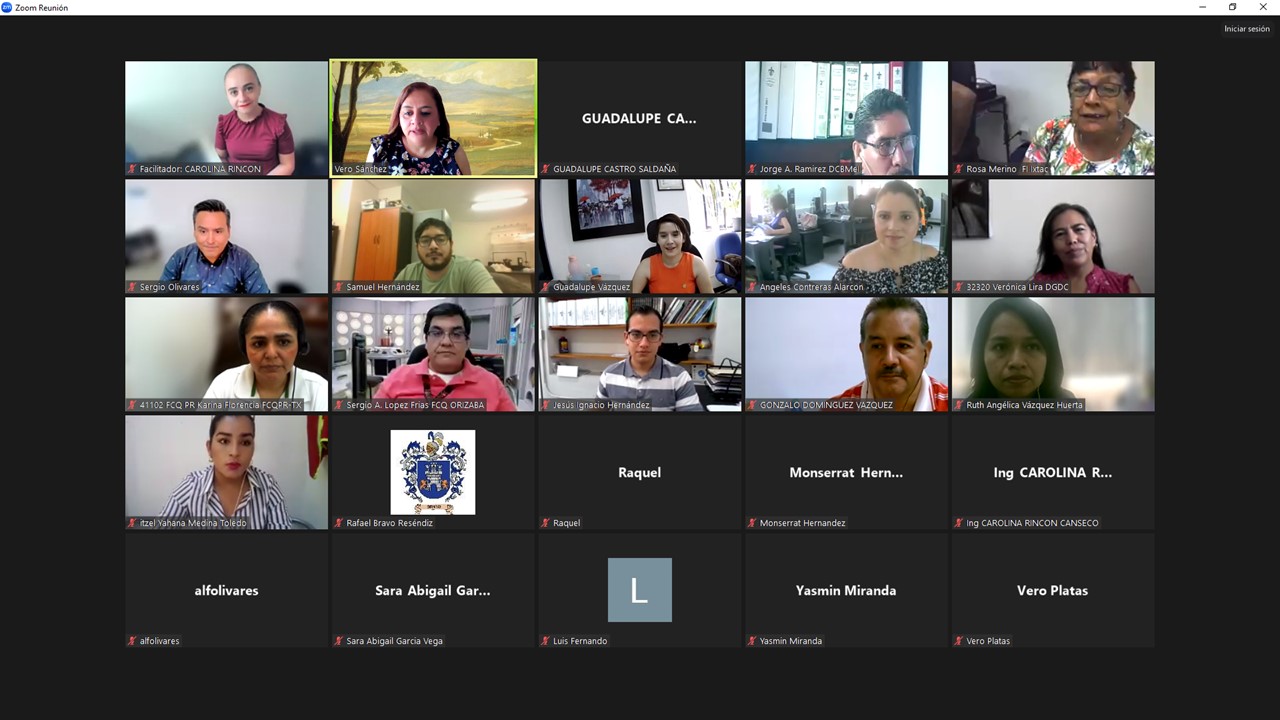1280x720 pixels.
Task: Click muted mic icon beside Raquel's name
Action: pos(545,523)
